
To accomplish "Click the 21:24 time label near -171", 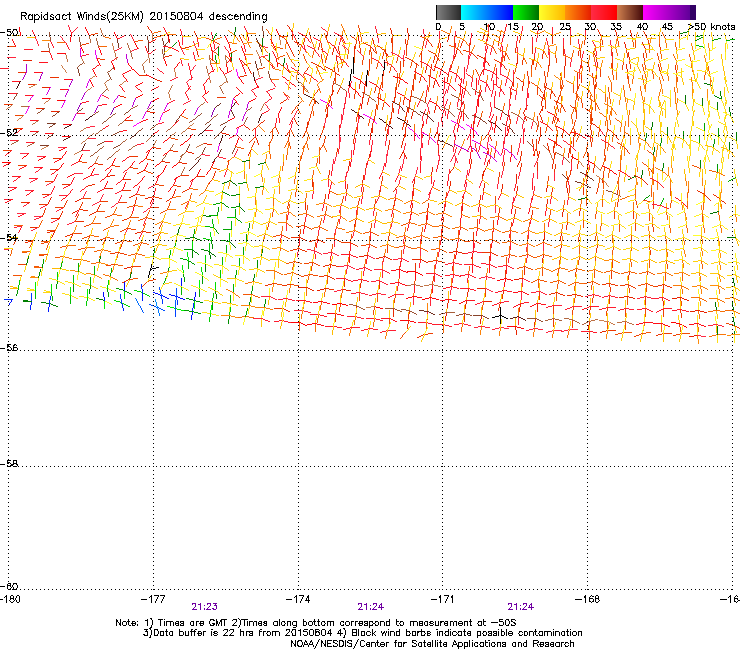I will coord(521,607).
